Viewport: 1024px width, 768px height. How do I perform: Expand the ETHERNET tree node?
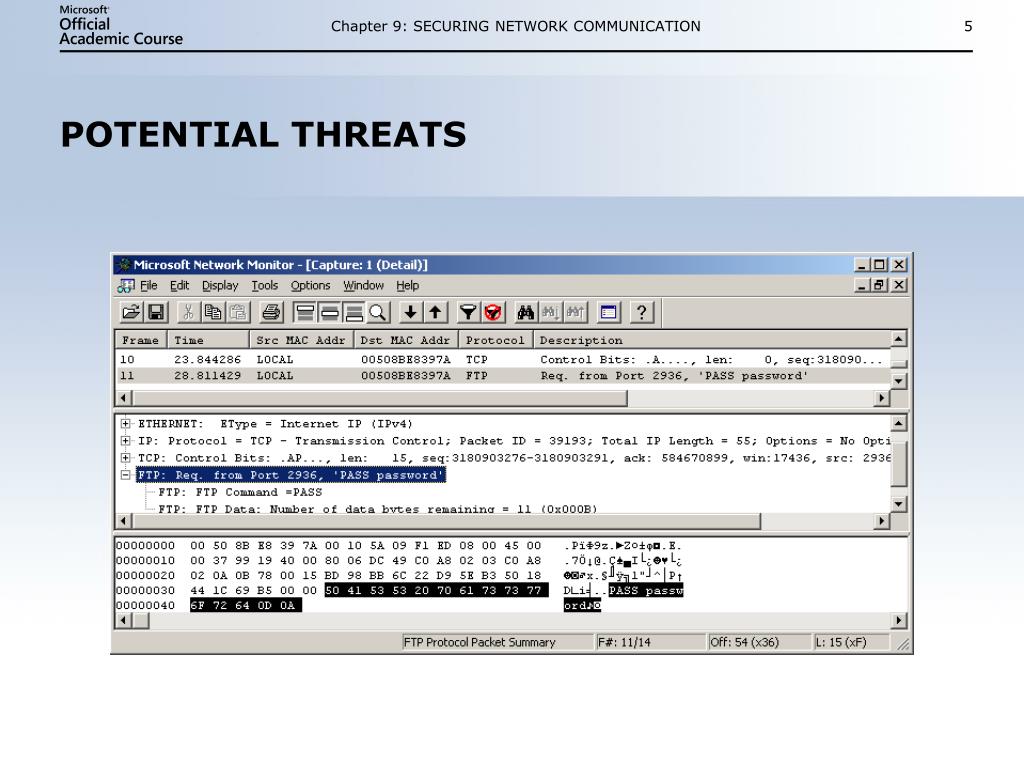point(125,424)
